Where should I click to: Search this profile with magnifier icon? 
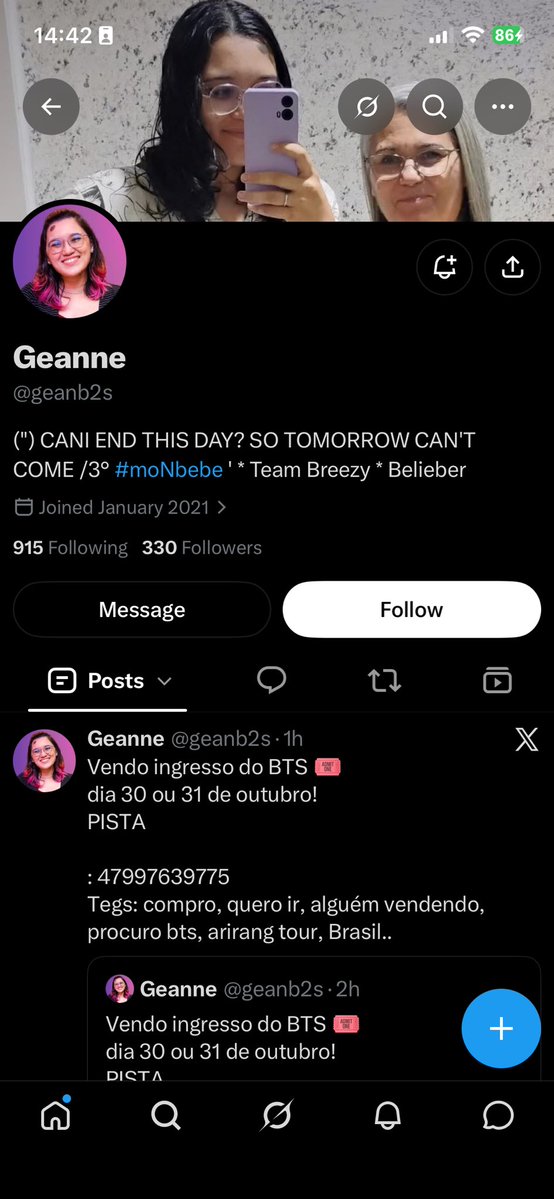click(435, 106)
